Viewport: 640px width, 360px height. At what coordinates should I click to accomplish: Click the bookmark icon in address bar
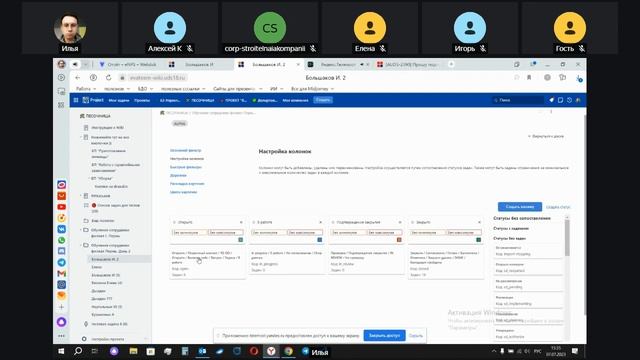point(529,78)
